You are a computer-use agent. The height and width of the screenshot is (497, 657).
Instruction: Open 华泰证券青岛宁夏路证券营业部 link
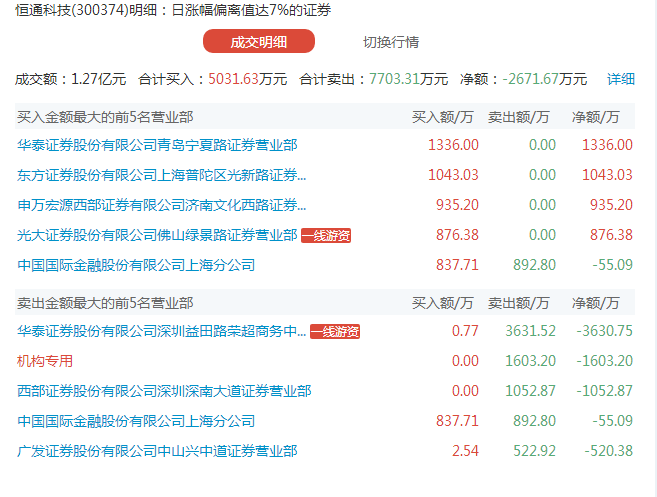[157, 145]
